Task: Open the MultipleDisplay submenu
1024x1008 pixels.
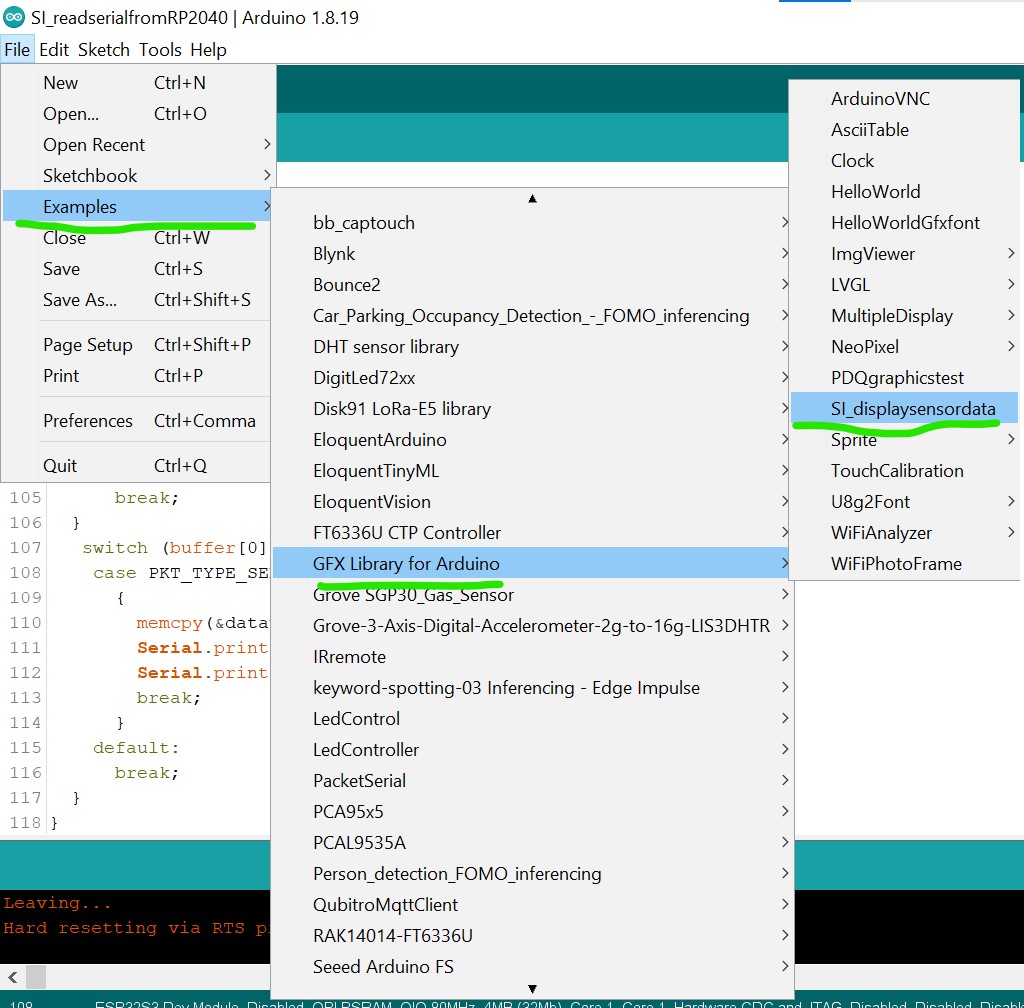Action: pyautogui.click(x=904, y=315)
